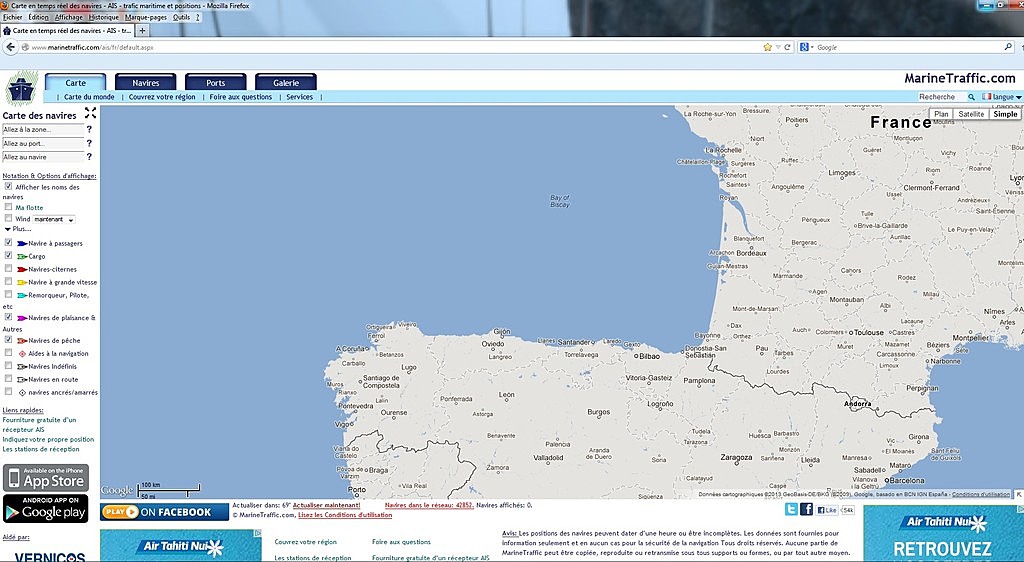The image size is (1024, 562).
Task: Switch map to Plan view
Action: coord(941,114)
